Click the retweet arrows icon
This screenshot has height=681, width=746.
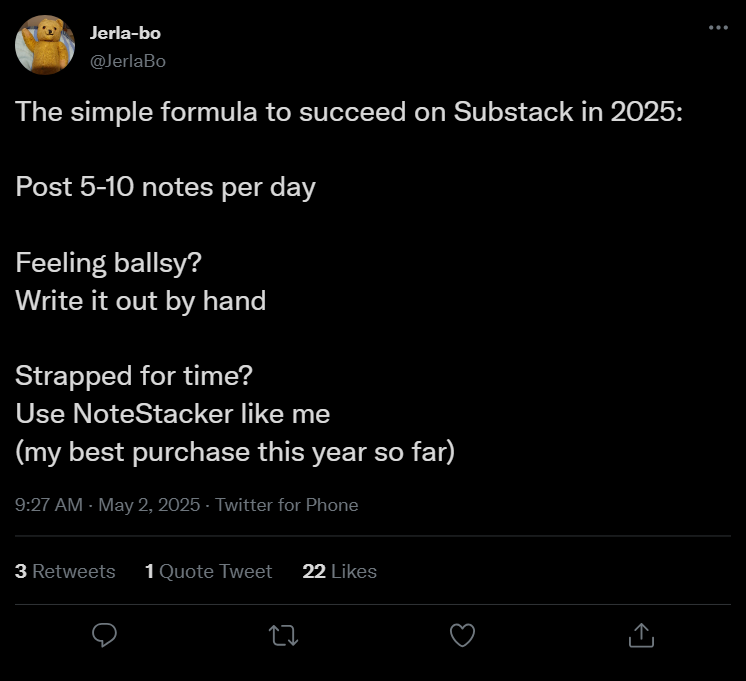click(x=283, y=634)
